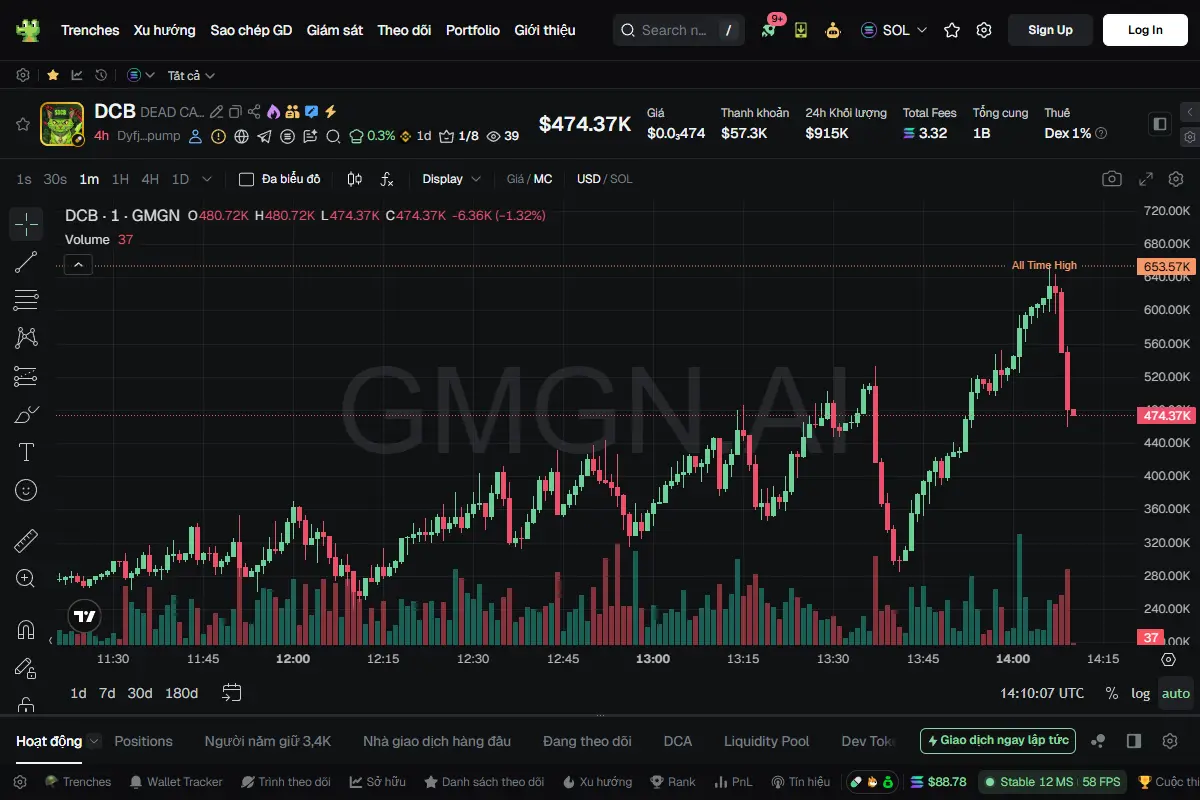Focus the token search field

[680, 30]
